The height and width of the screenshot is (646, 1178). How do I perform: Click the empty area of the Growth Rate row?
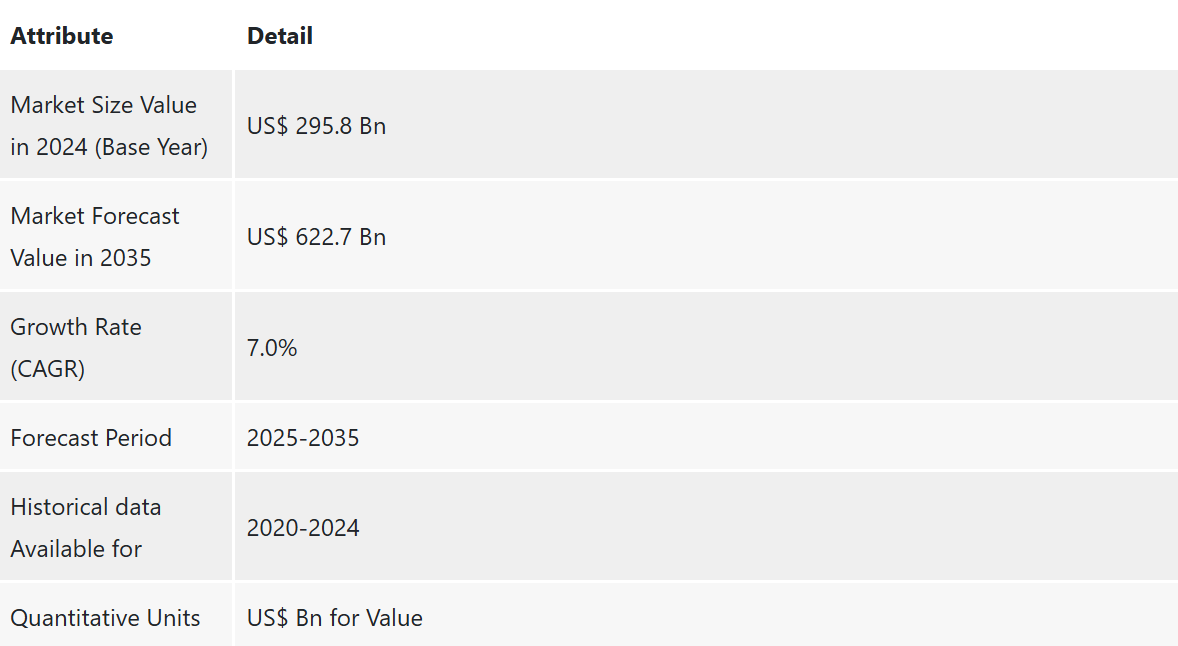(x=736, y=348)
